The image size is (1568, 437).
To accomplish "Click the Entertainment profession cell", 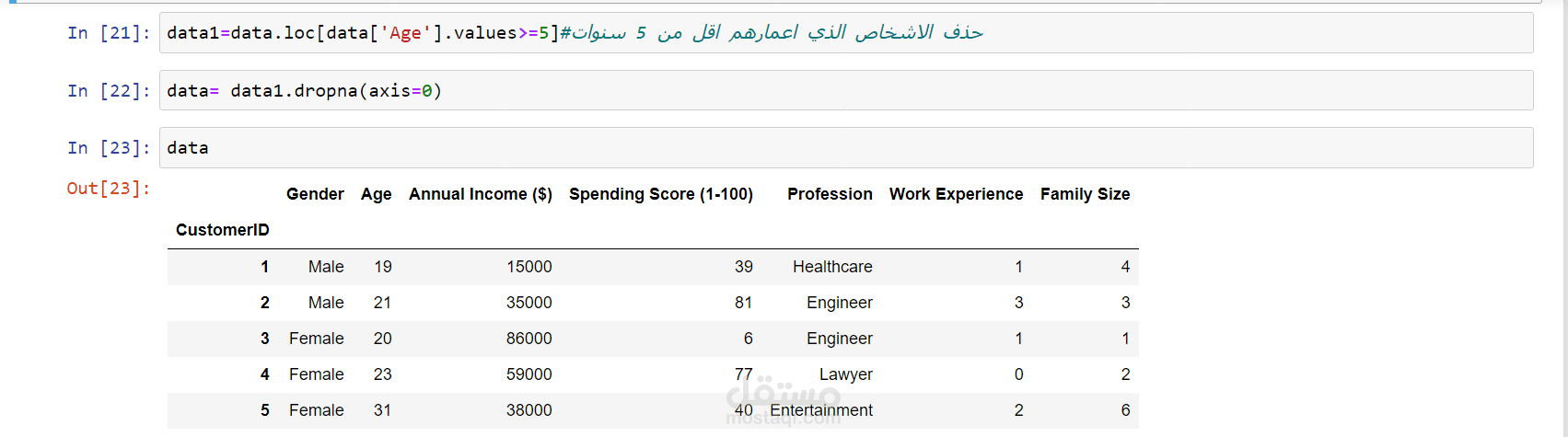I will tap(821, 410).
